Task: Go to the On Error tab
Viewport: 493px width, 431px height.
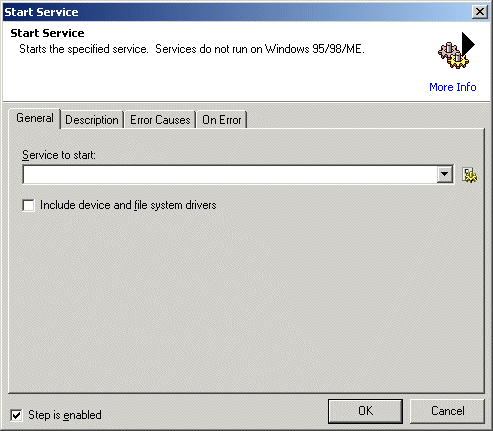Action: pyautogui.click(x=222, y=120)
